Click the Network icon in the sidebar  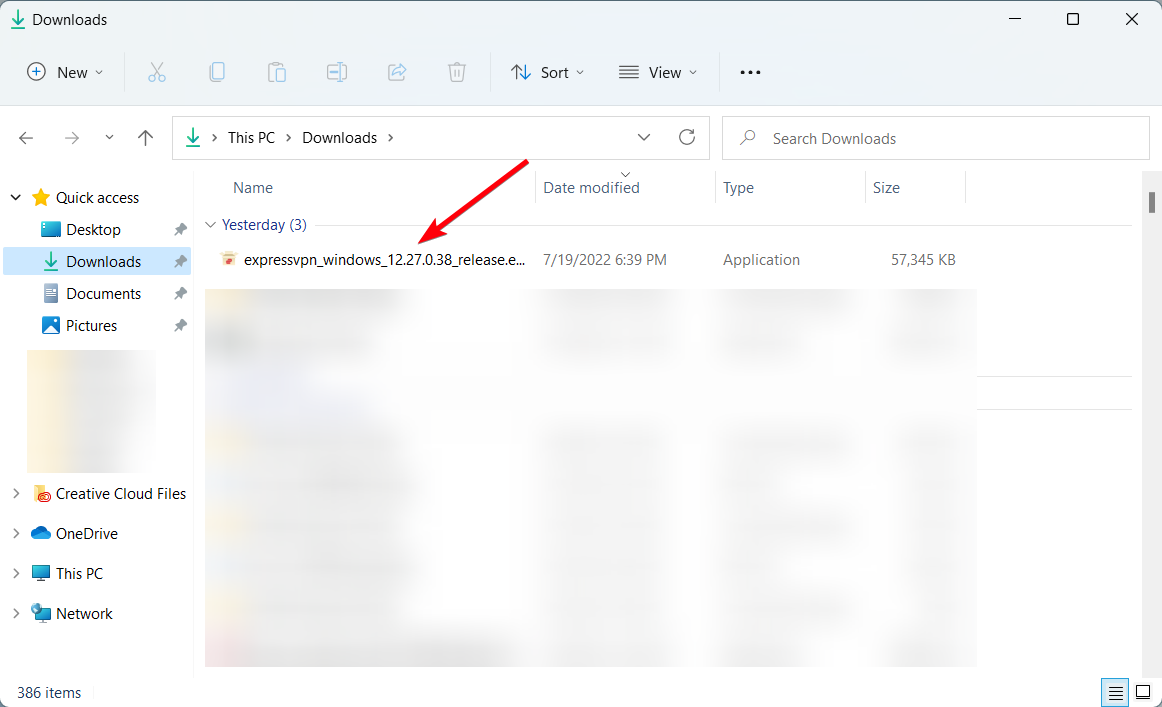pyautogui.click(x=41, y=612)
